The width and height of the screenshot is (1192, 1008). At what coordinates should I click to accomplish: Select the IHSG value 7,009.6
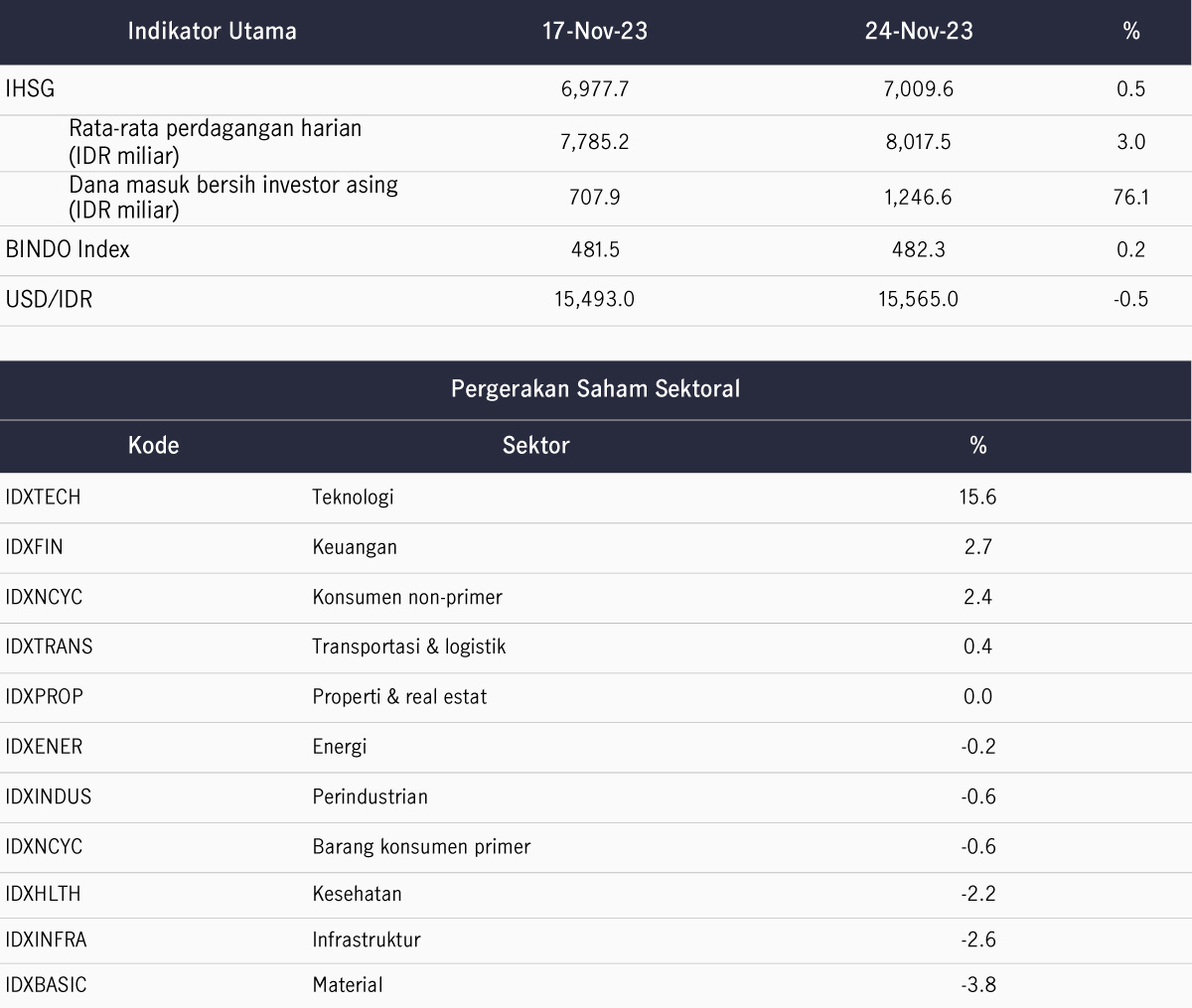pyautogui.click(x=919, y=89)
